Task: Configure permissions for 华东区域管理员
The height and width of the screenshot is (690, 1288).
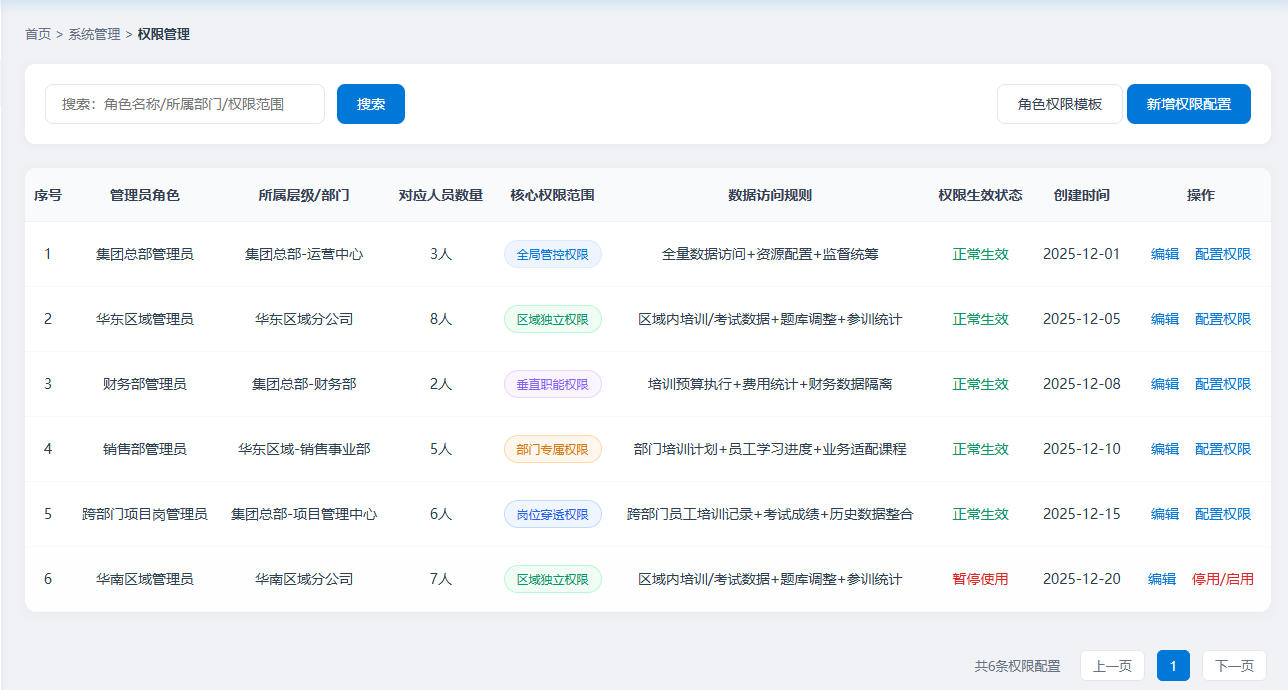Action: click(1222, 319)
